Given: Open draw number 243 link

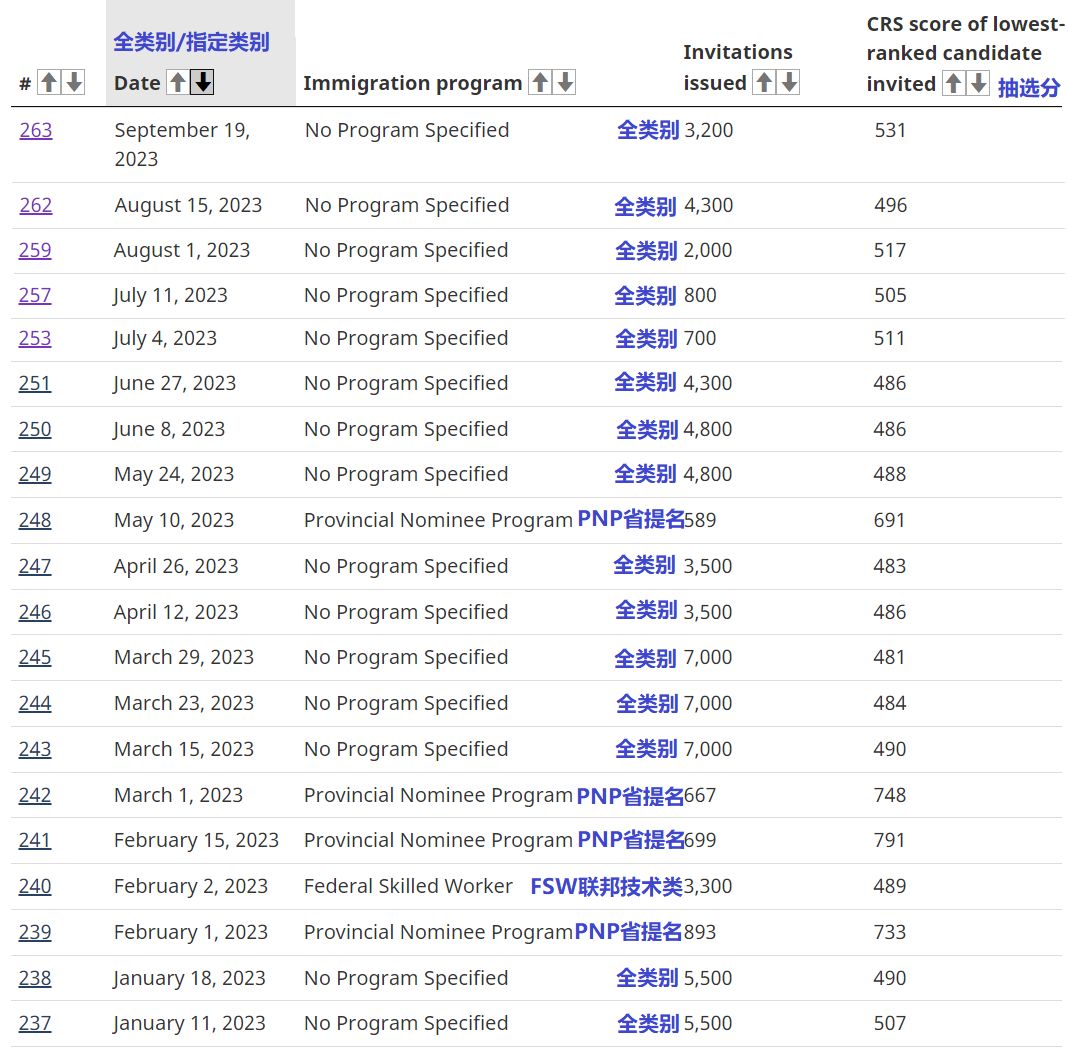Looking at the screenshot, I should click(35, 749).
